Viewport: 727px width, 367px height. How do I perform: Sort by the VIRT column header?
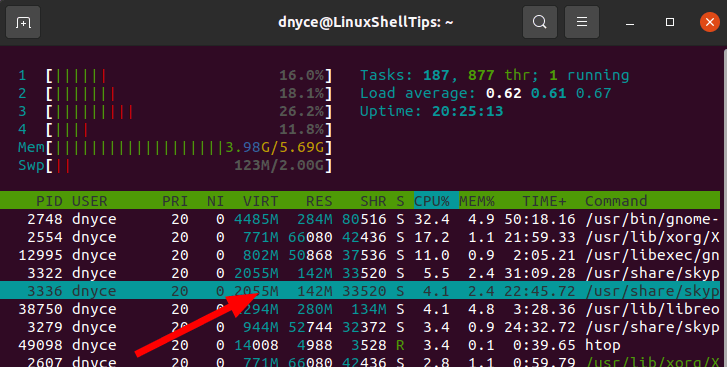click(261, 201)
